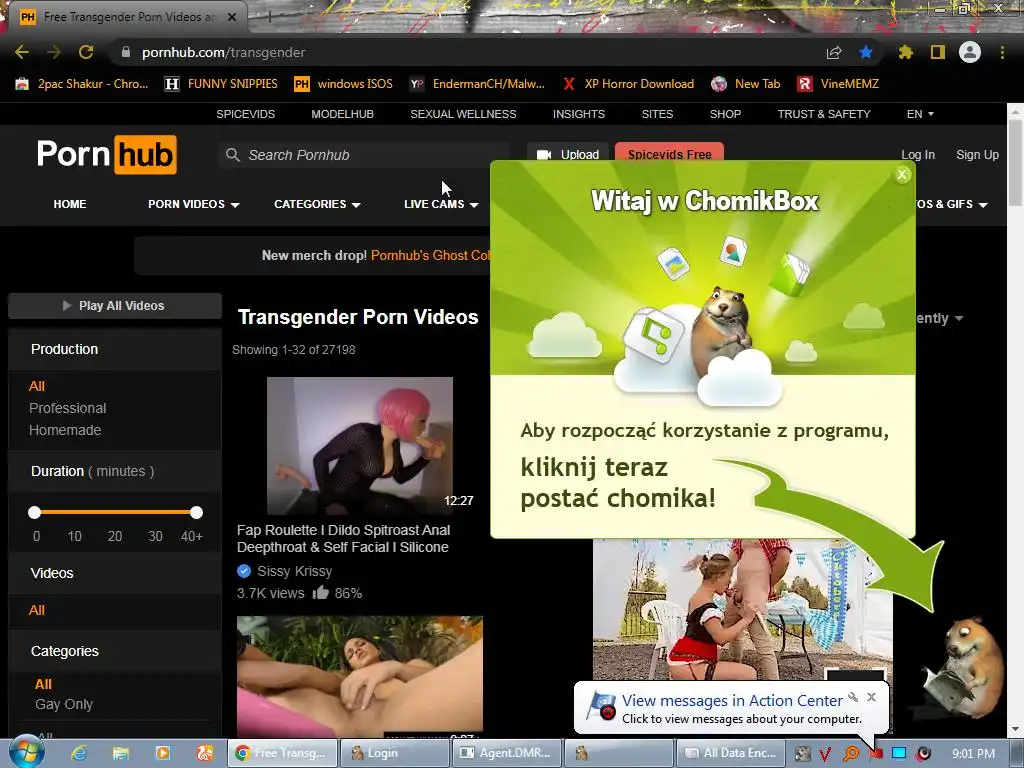The height and width of the screenshot is (768, 1024).
Task: Close the ChomikBox welcome popup
Action: click(902, 174)
